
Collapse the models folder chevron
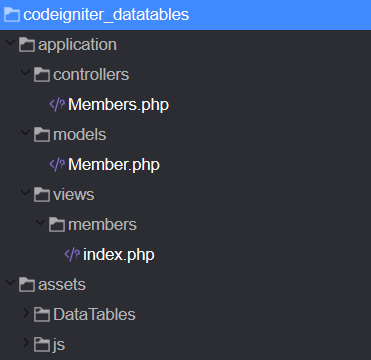click(26, 133)
